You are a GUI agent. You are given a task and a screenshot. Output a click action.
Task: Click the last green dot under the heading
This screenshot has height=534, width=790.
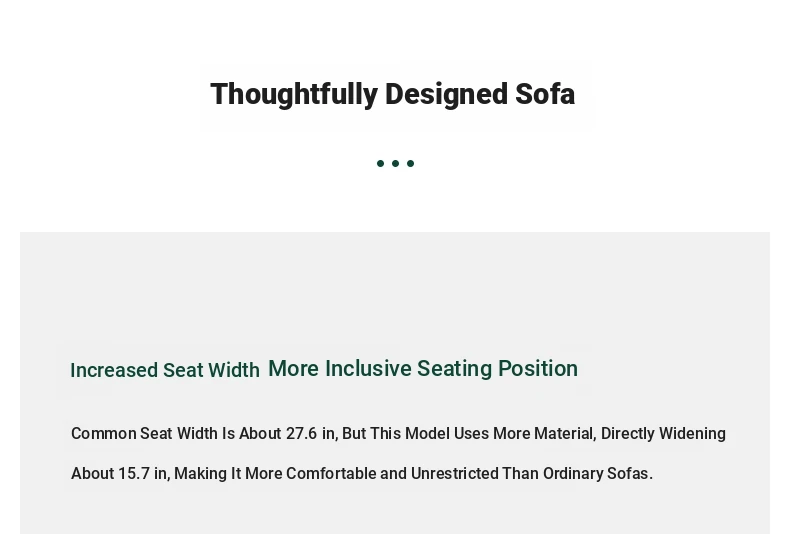pyautogui.click(x=411, y=163)
